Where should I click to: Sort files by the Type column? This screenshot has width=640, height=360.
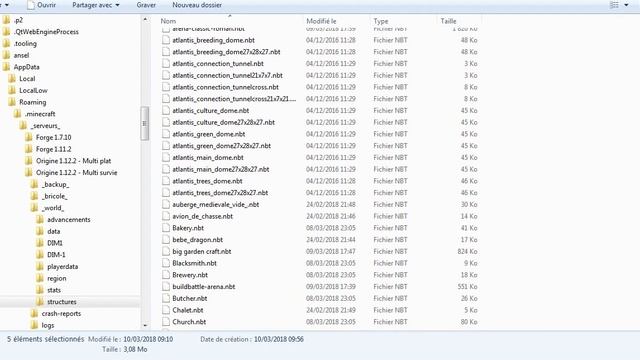pos(381,21)
